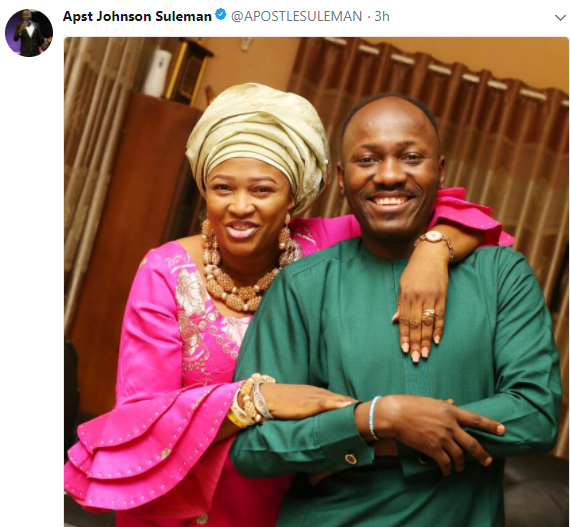Click the gold ring on the hand
This screenshot has width=570, height=527.
pyautogui.click(x=428, y=314)
